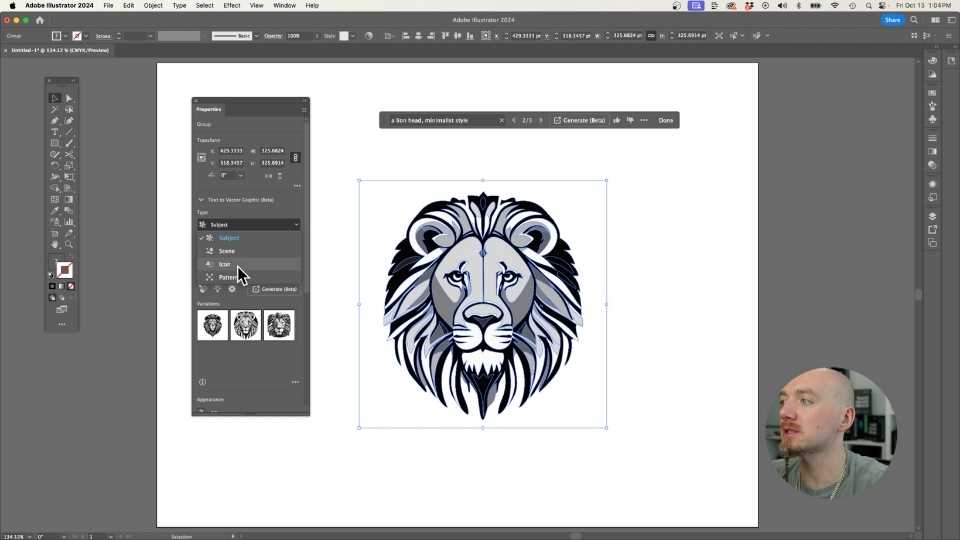Click the blue Share button
960x540 pixels.
pos(892,20)
